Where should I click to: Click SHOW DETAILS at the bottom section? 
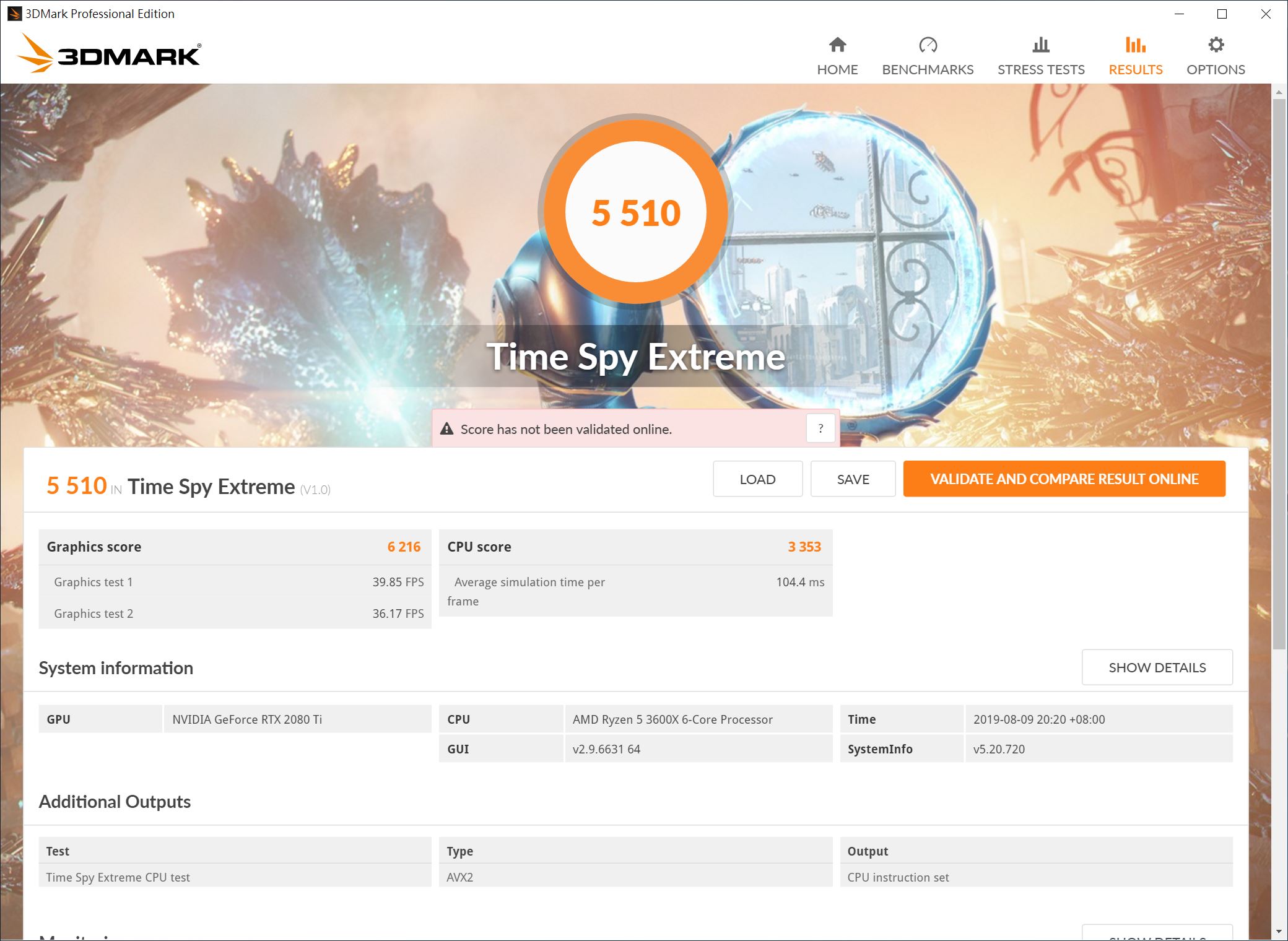pyautogui.click(x=1157, y=935)
